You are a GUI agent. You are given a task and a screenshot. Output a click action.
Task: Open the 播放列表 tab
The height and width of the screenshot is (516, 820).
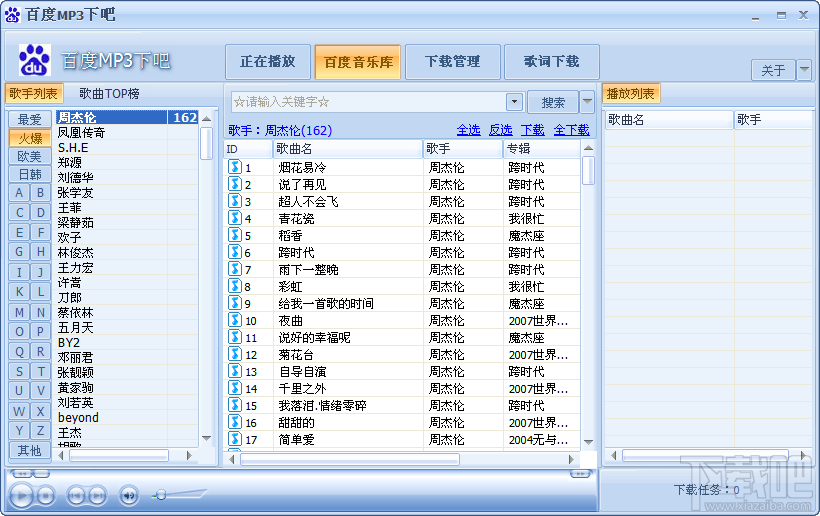pyautogui.click(x=630, y=94)
